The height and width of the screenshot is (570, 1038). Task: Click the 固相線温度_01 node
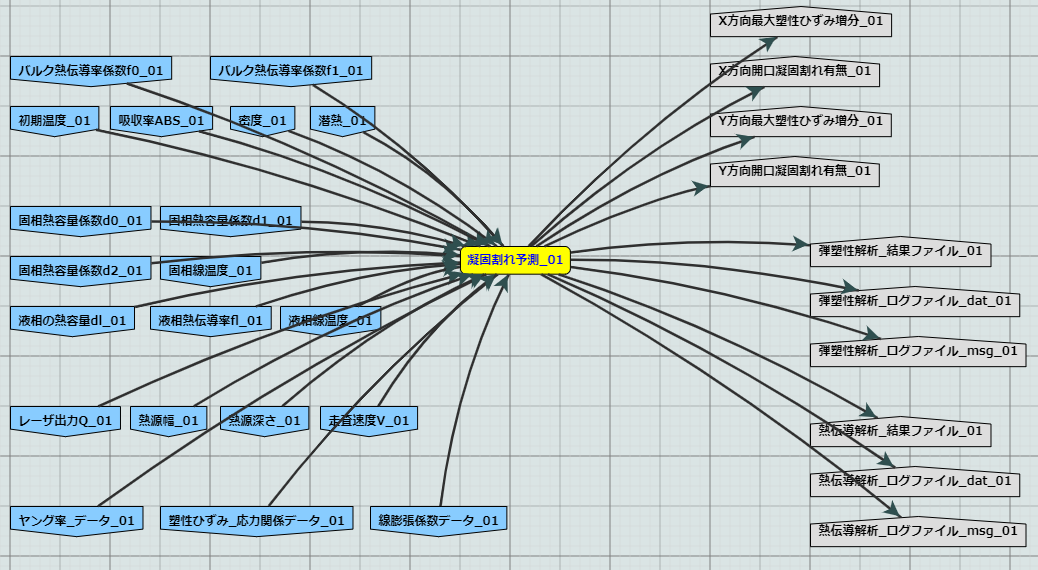coord(211,271)
